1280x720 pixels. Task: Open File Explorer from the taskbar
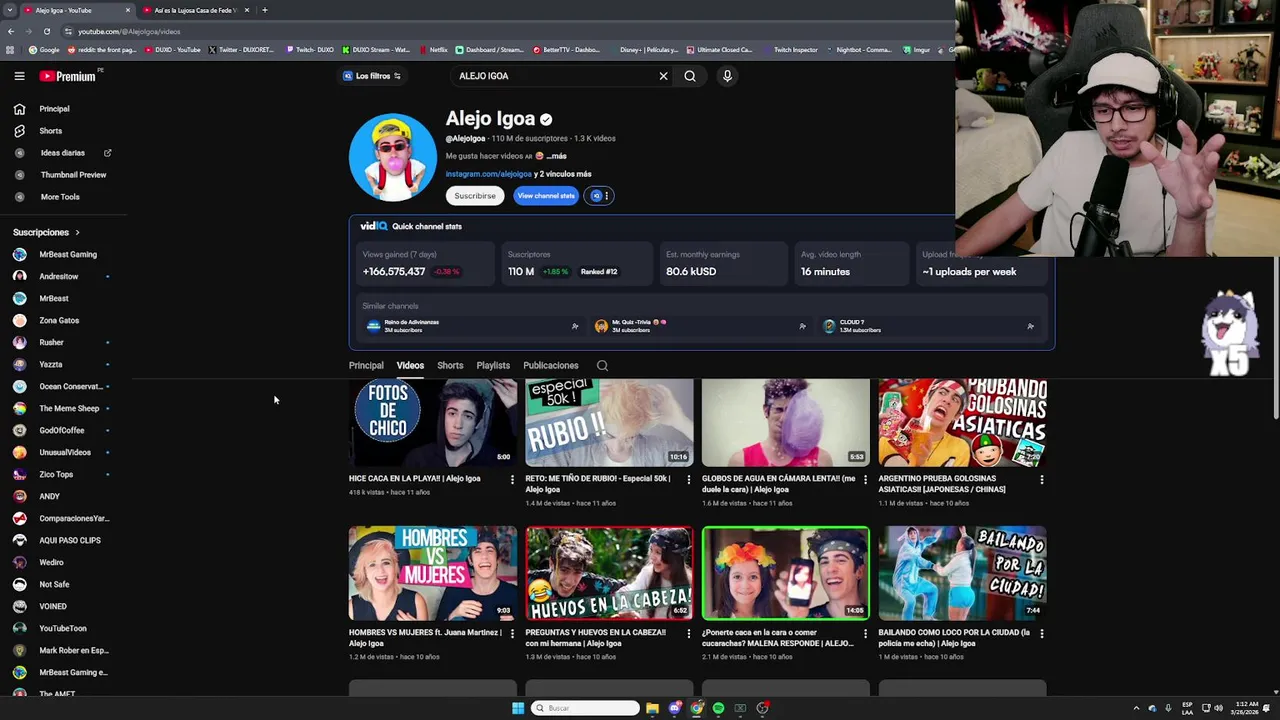click(x=652, y=708)
